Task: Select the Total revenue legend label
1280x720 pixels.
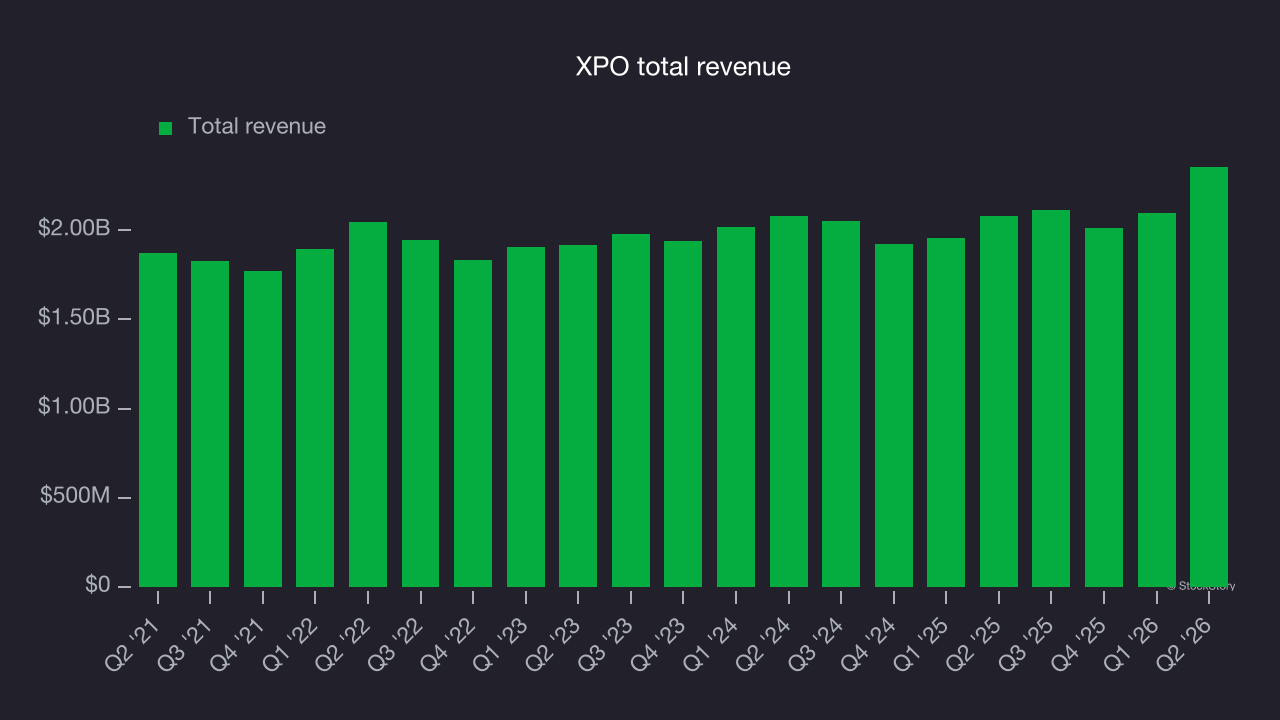Action: tap(257, 127)
